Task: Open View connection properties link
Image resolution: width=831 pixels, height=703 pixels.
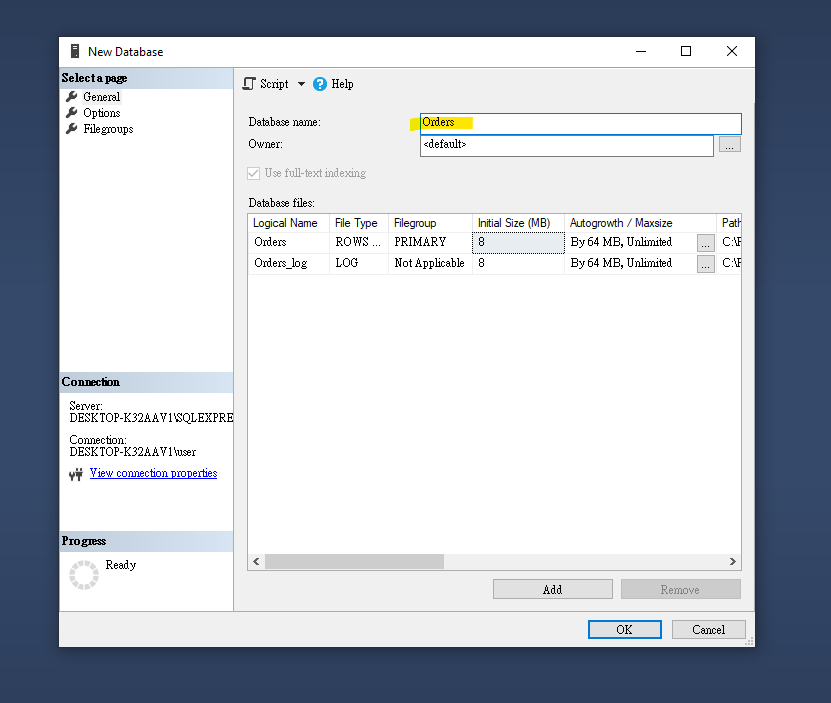Action: (153, 473)
